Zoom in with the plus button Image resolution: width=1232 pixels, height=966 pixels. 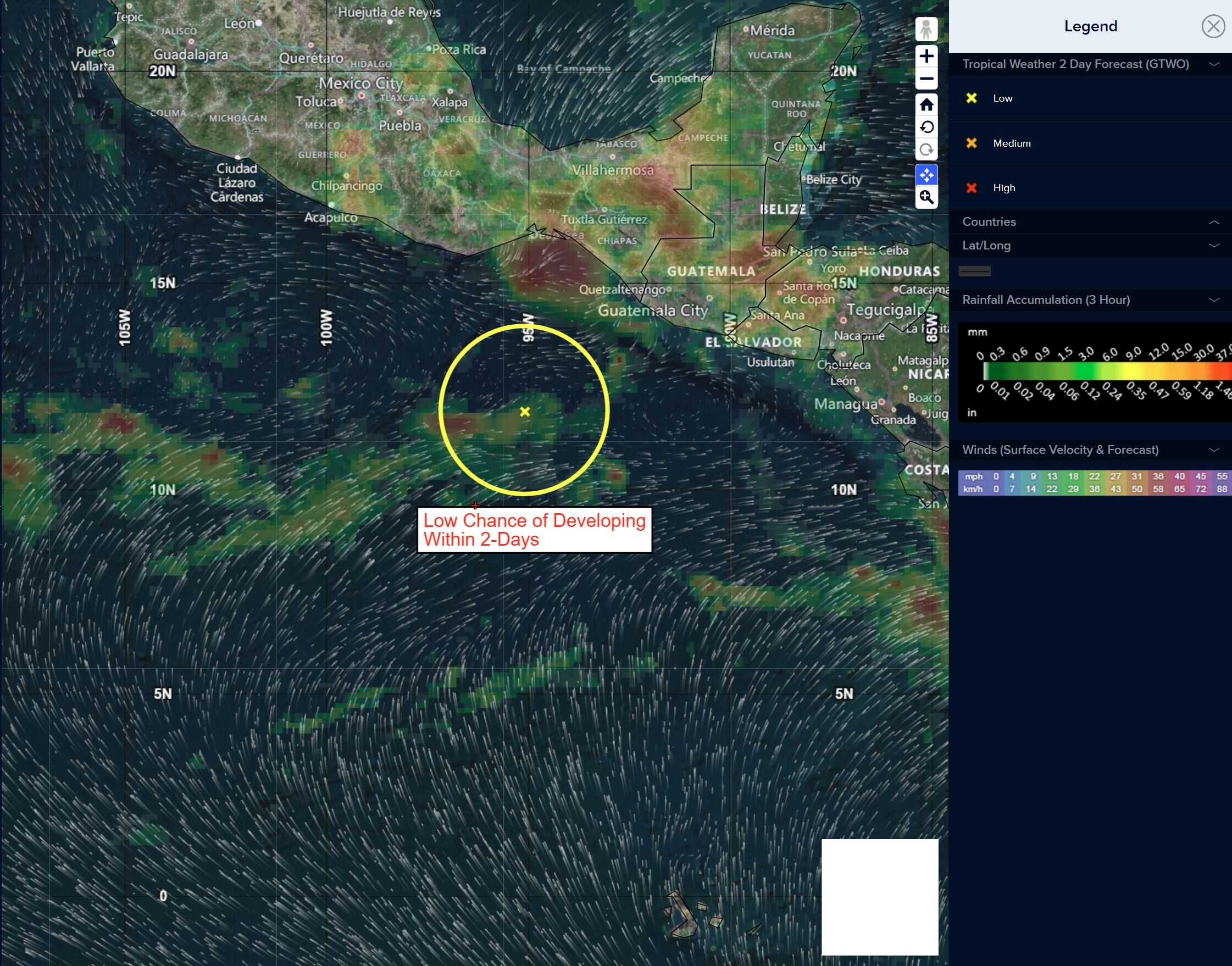[926, 57]
